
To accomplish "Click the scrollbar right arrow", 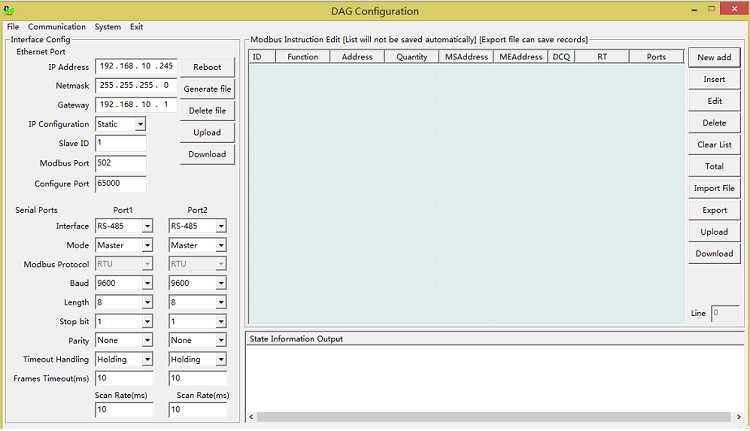I will [x=738, y=417].
